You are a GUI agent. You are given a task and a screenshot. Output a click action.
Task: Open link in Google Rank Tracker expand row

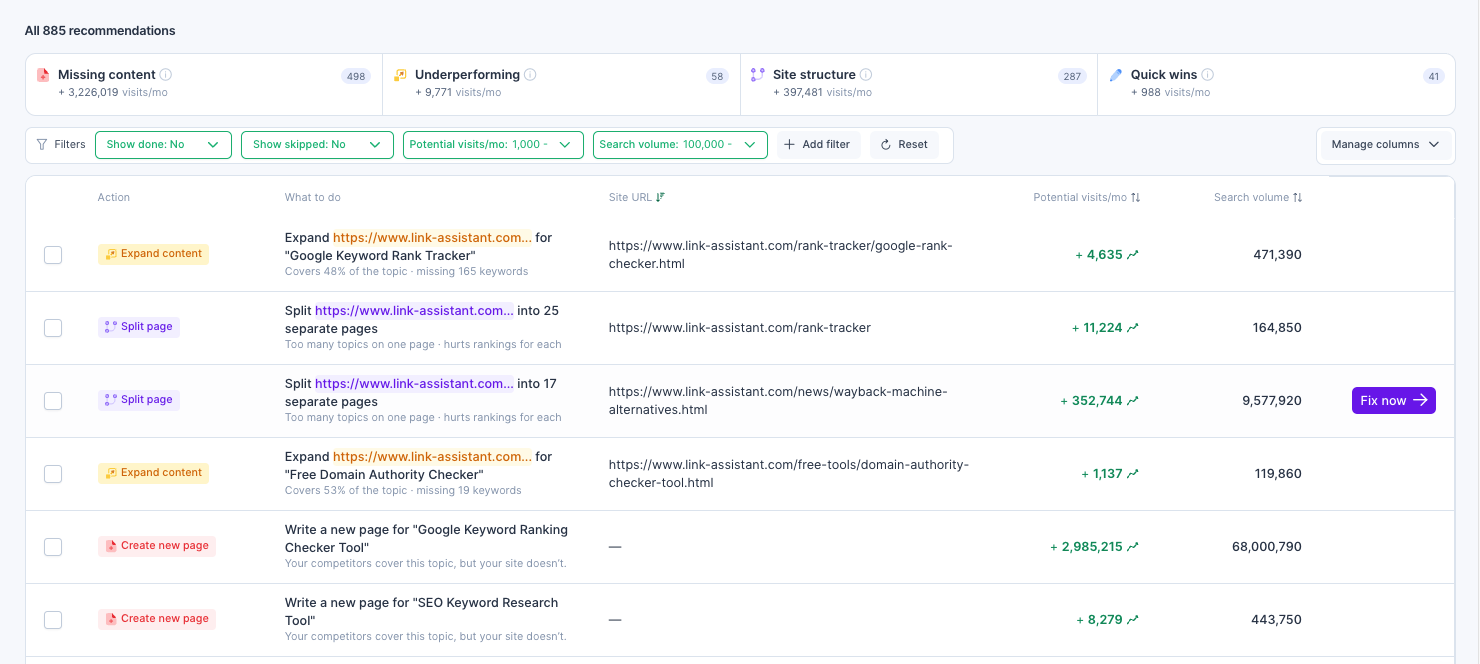(x=432, y=237)
